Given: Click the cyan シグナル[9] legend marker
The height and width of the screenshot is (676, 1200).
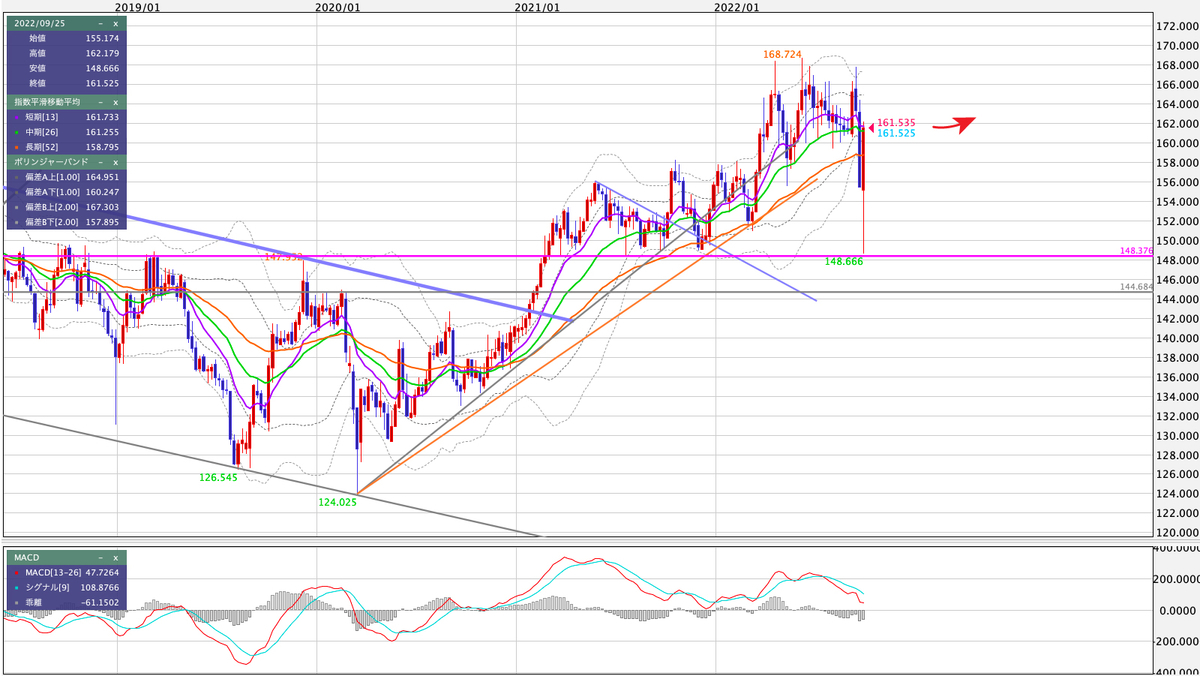Looking at the screenshot, I should [17, 588].
